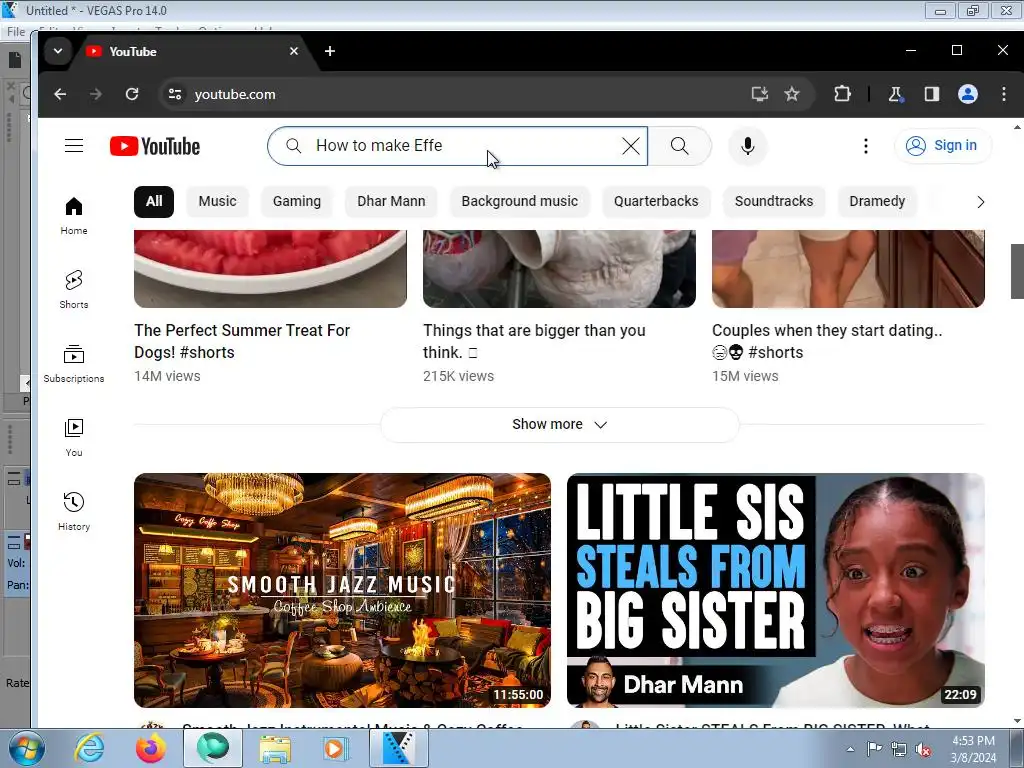Open Little Sis Steals From Big Sister thumbnail
1024x768 pixels.
click(775, 590)
